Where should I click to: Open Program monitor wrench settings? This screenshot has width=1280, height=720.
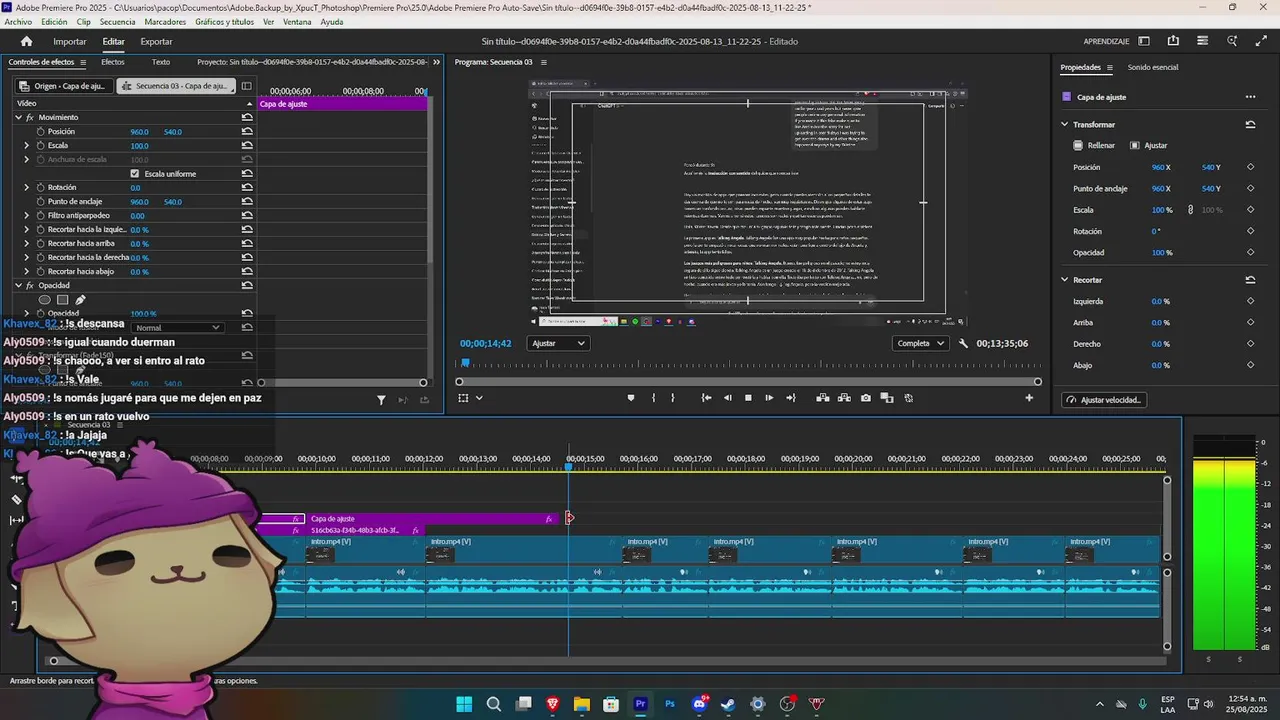(x=963, y=343)
